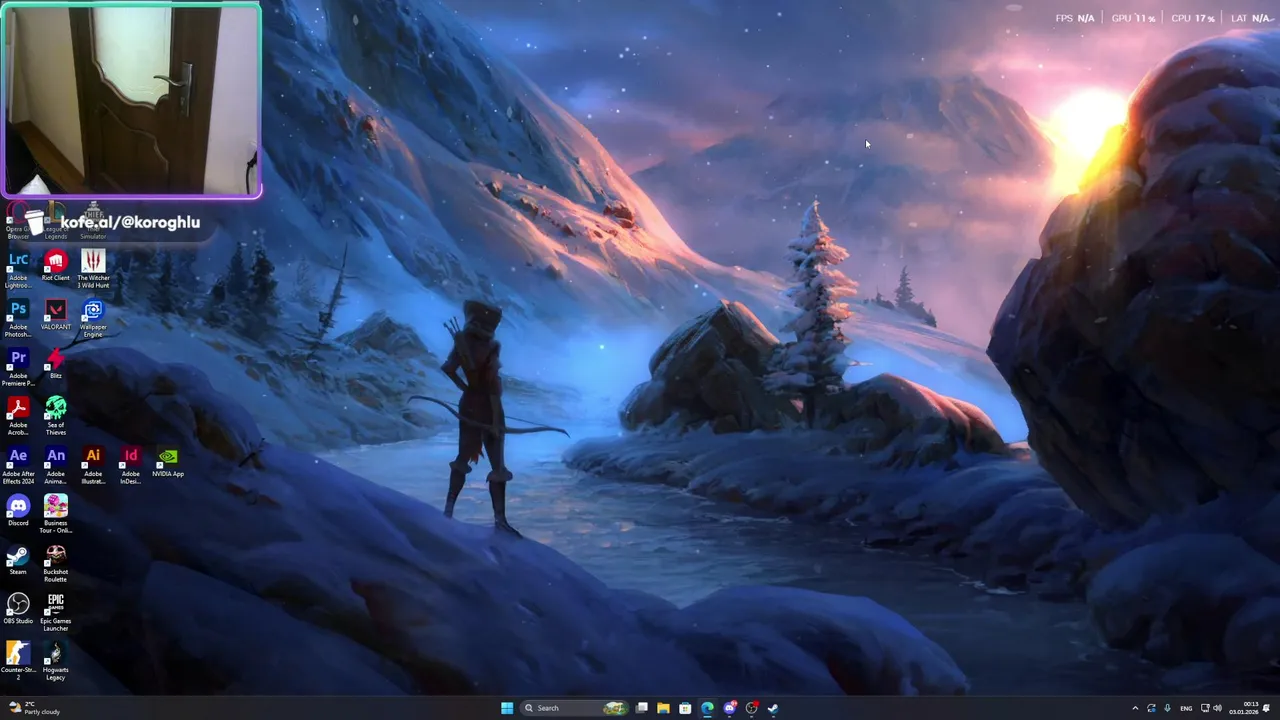Select the Blitz desktop icon
This screenshot has height=720, width=1280.
coord(55,364)
